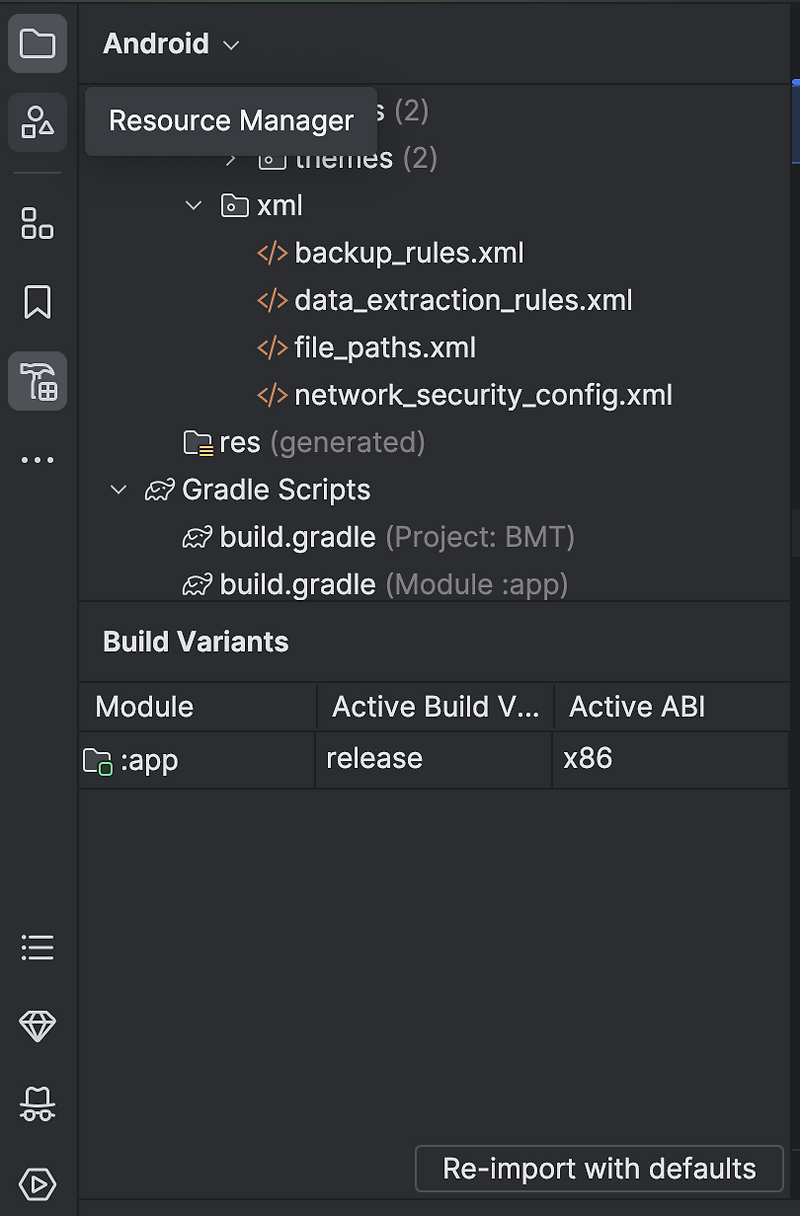Expand the themes folder

[231, 158]
